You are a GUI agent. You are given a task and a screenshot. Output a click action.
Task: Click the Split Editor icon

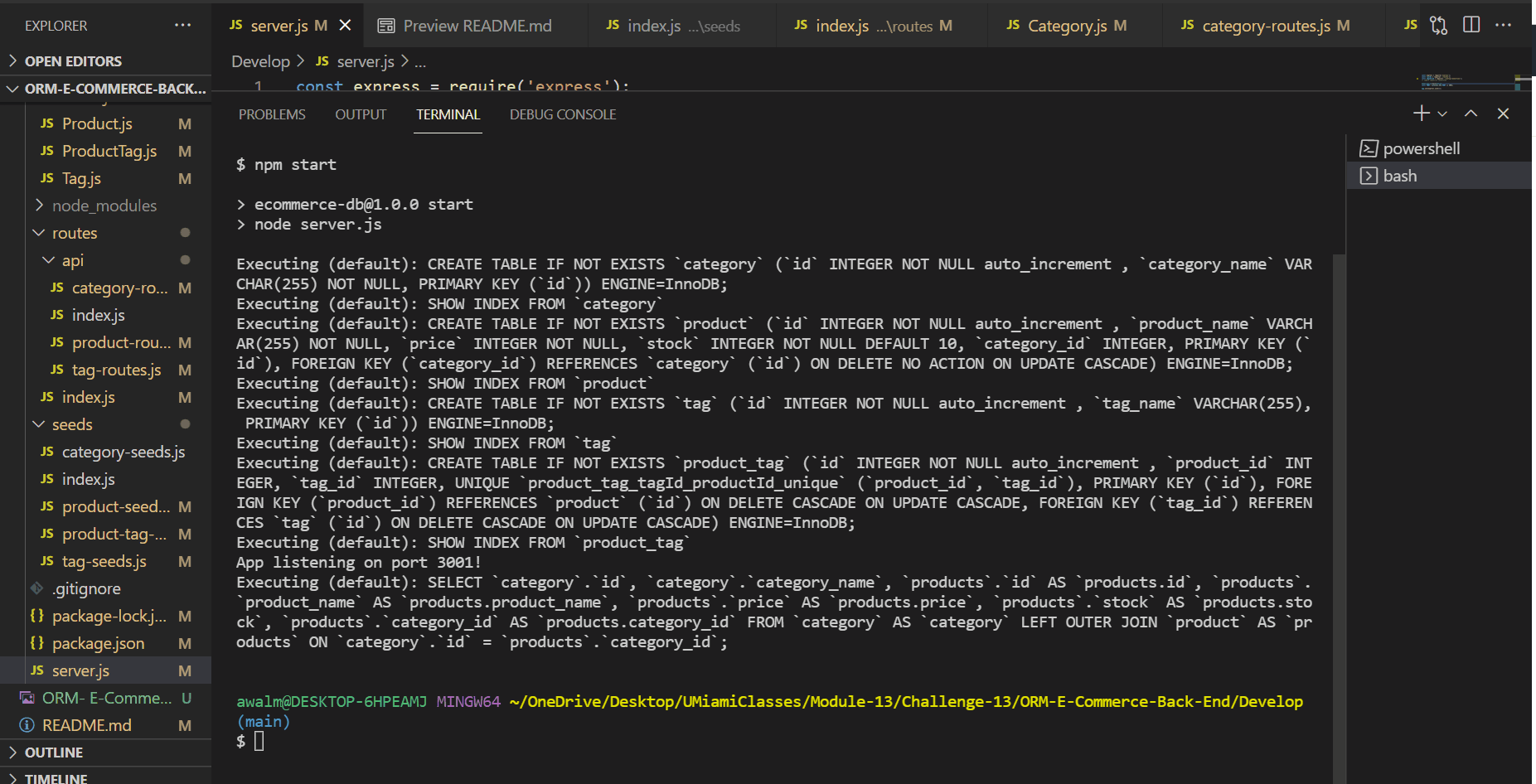[x=1471, y=24]
